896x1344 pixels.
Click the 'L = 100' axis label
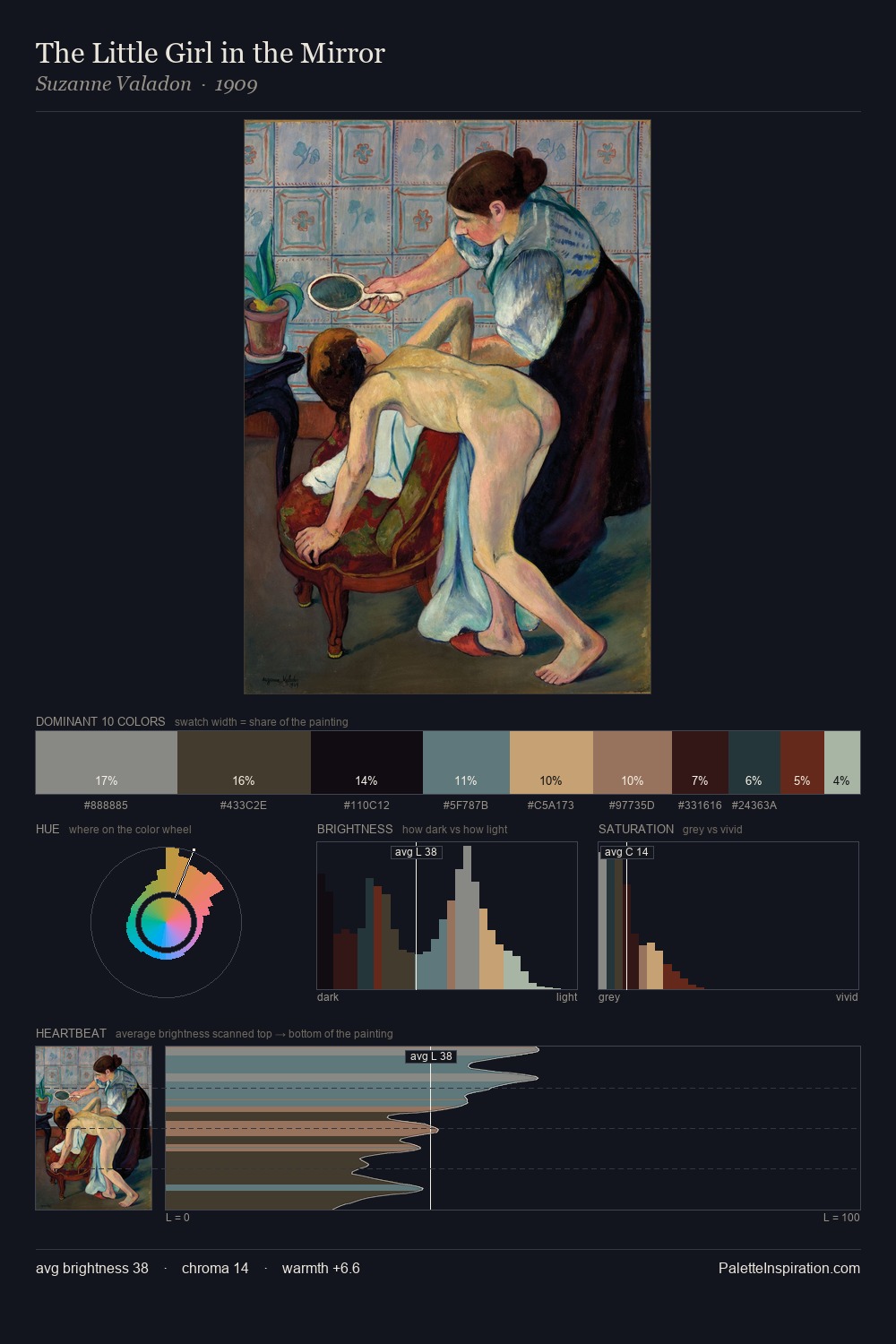click(841, 1218)
